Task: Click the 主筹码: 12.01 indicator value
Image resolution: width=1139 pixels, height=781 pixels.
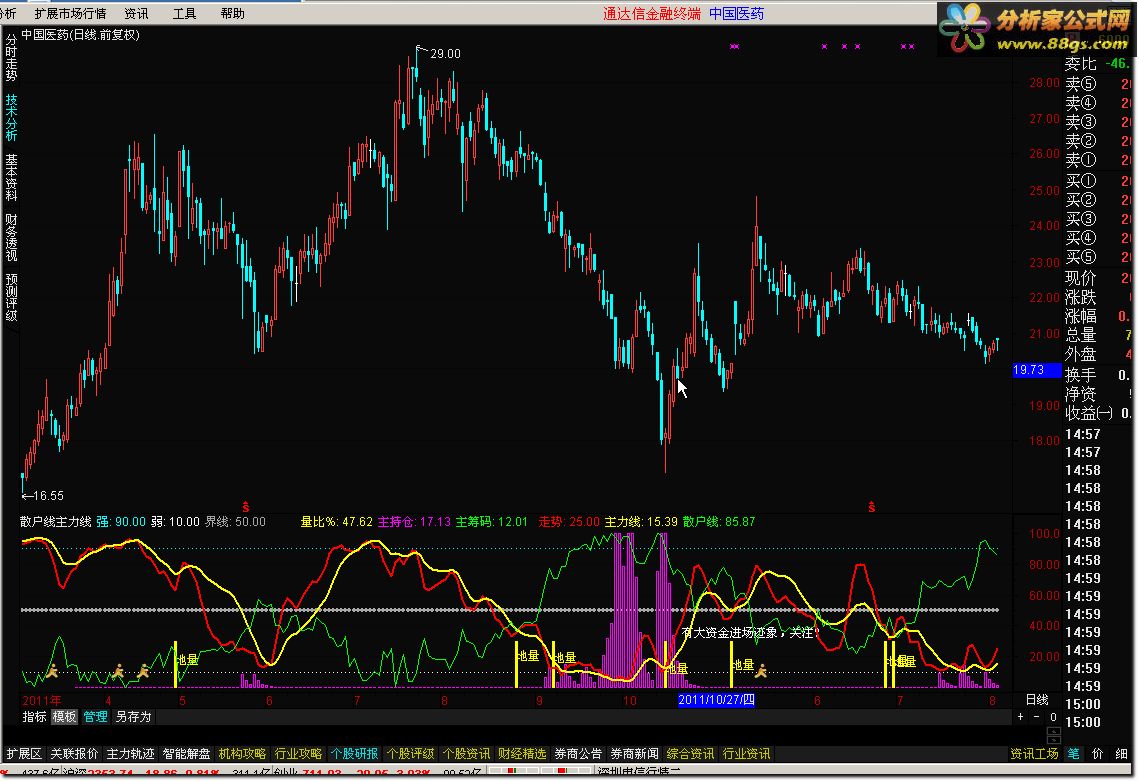Action: click(492, 522)
